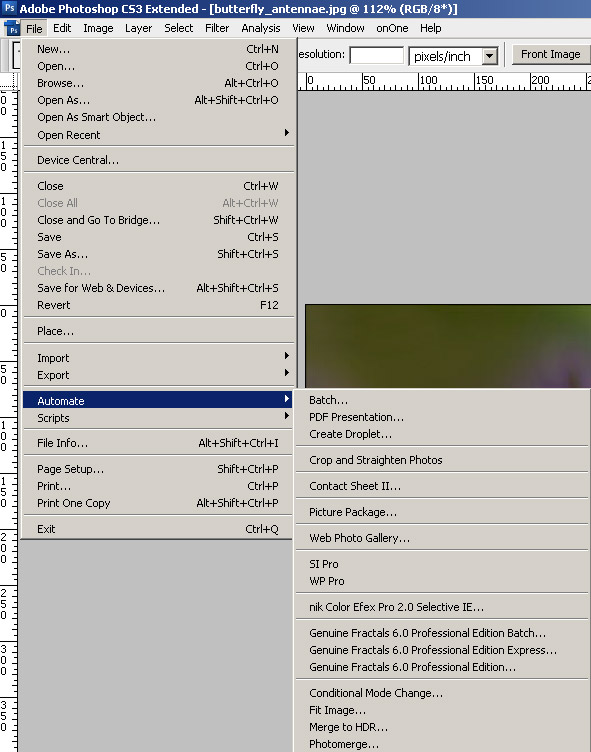Select WP Pro plugin
The image size is (591, 752).
[442, 581]
